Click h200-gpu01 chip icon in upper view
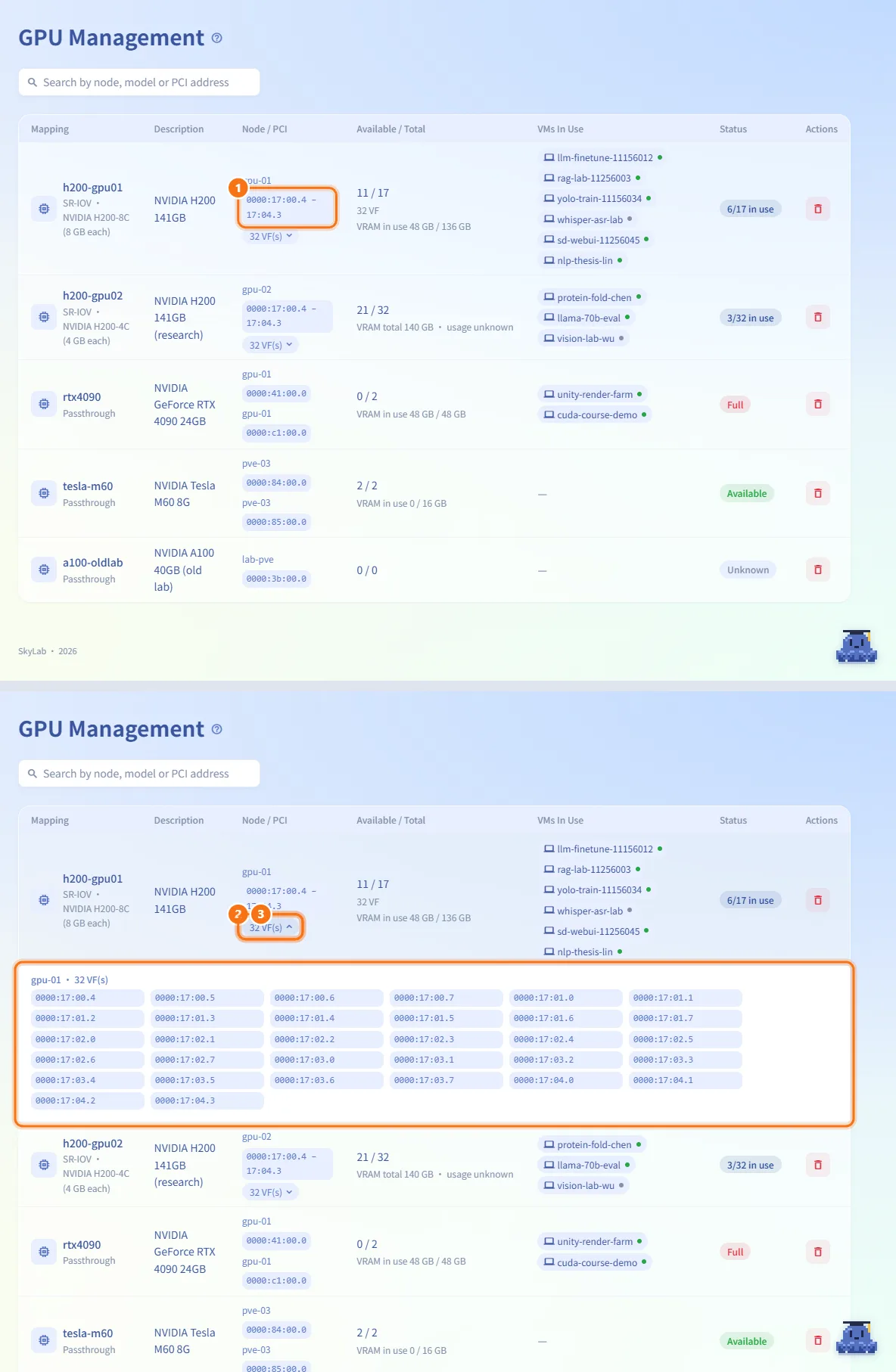 (x=44, y=209)
